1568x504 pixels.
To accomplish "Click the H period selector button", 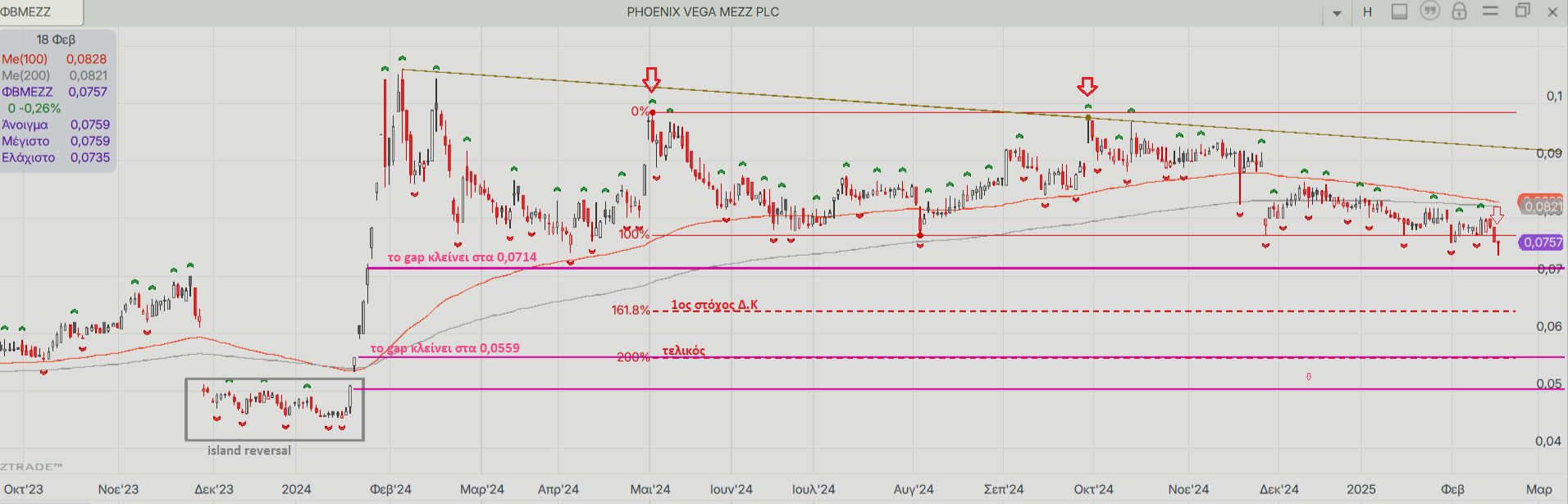I will tap(1367, 11).
